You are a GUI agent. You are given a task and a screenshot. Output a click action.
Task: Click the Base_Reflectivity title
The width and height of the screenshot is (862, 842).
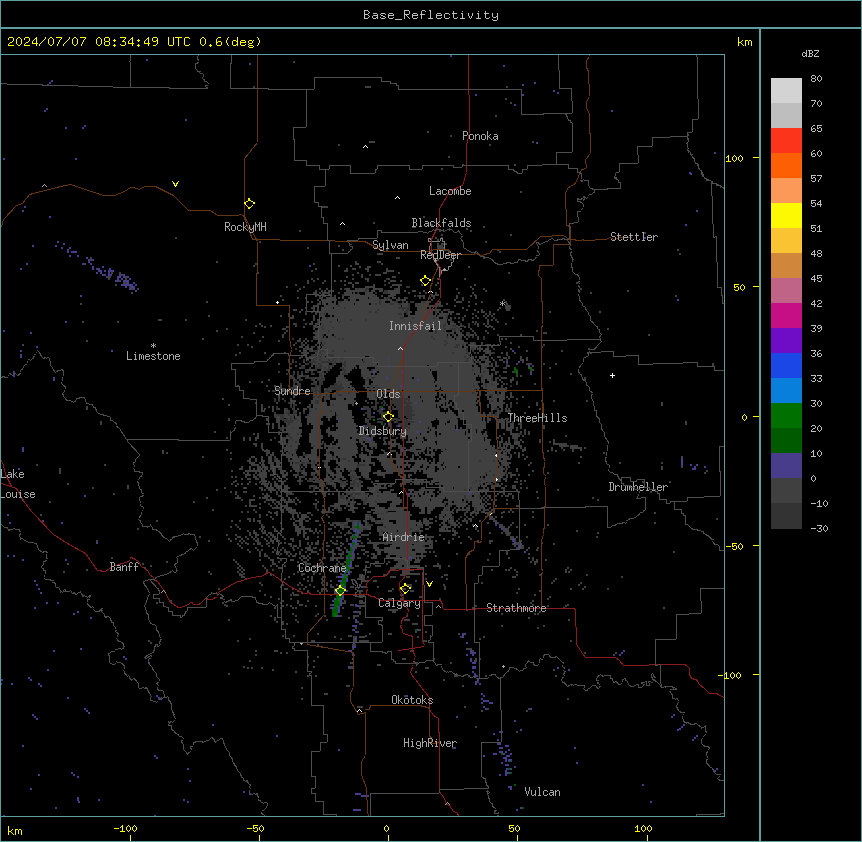click(x=431, y=15)
